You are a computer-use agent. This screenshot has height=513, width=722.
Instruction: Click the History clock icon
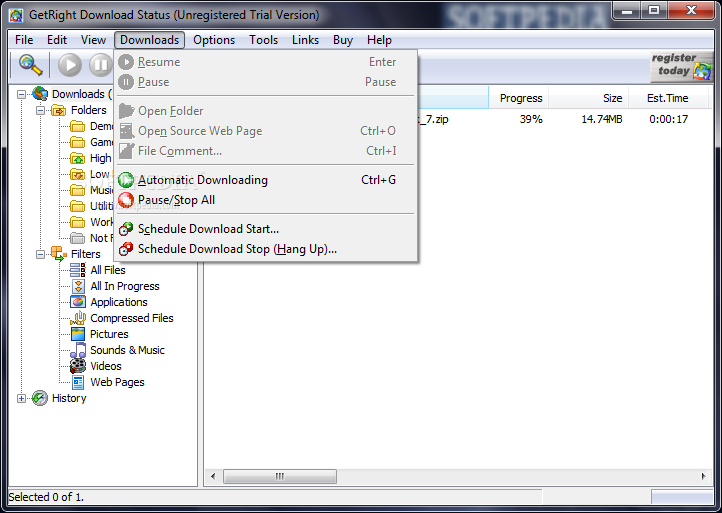coord(40,398)
